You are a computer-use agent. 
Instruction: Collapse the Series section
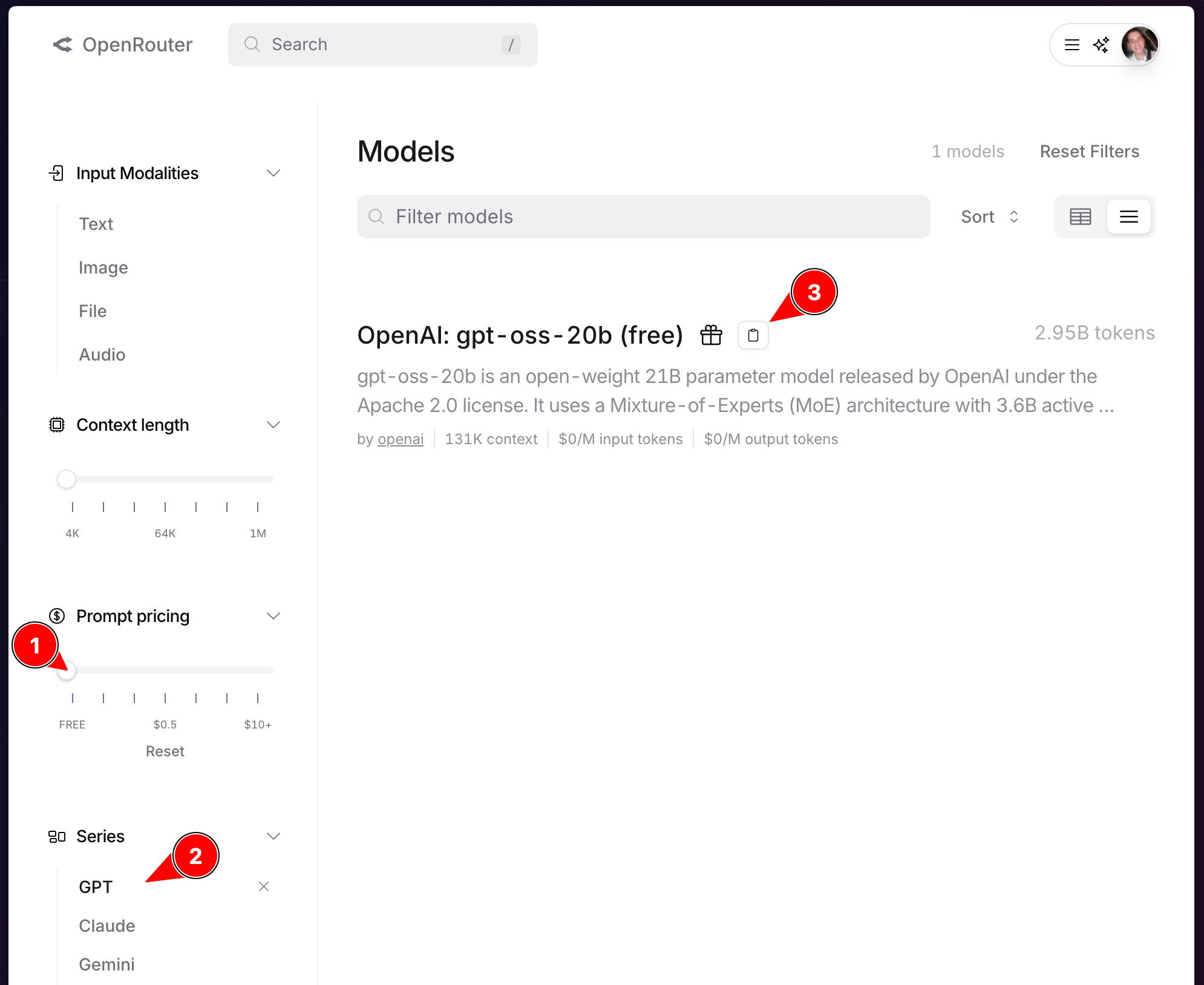pos(273,836)
